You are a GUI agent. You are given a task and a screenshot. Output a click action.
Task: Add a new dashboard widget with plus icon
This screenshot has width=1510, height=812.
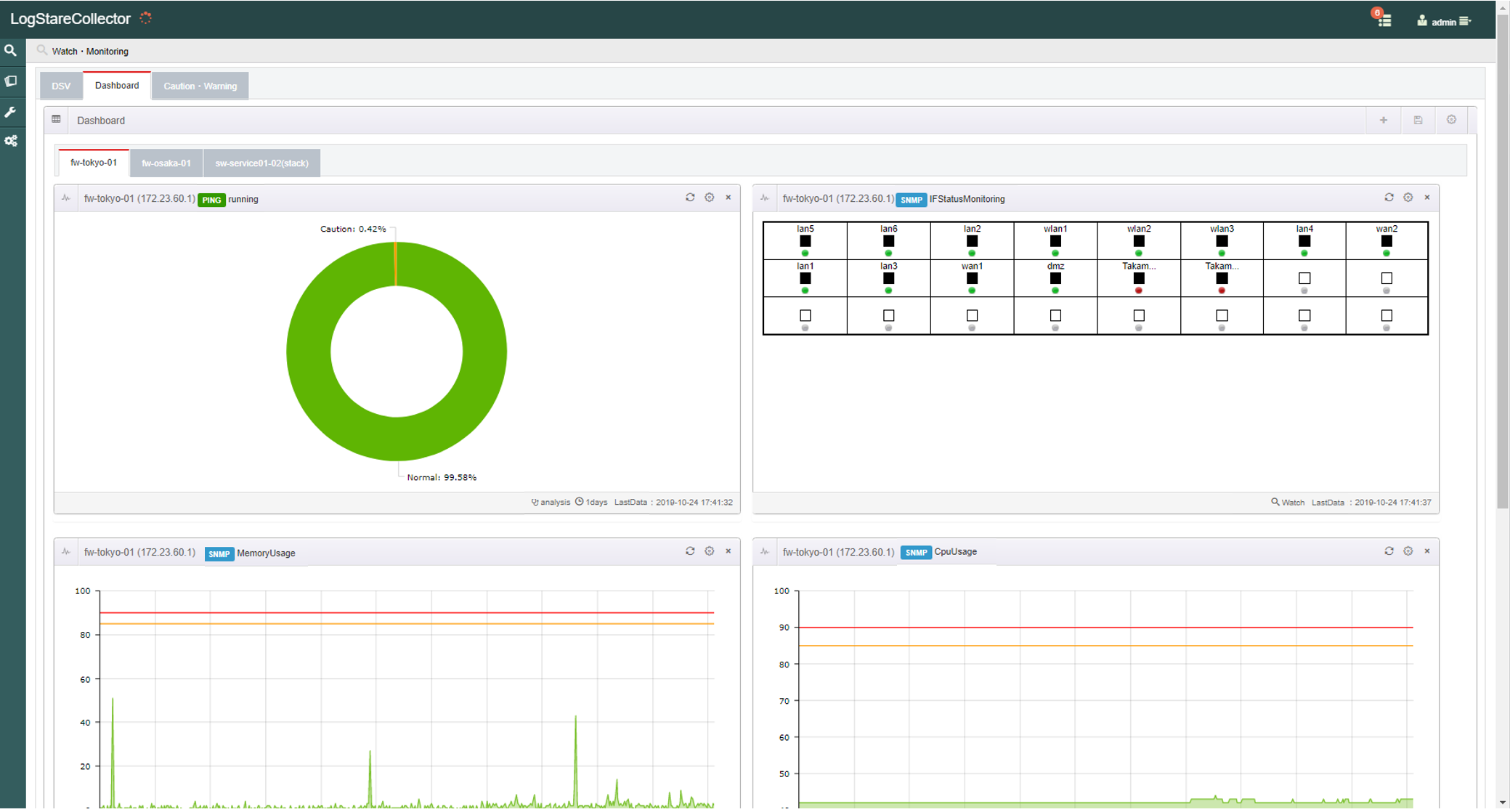(1383, 120)
